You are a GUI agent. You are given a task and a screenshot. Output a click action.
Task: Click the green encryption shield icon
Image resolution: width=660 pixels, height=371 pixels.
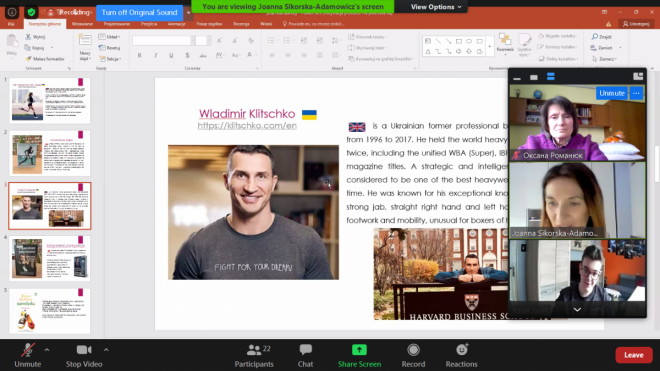[31, 12]
